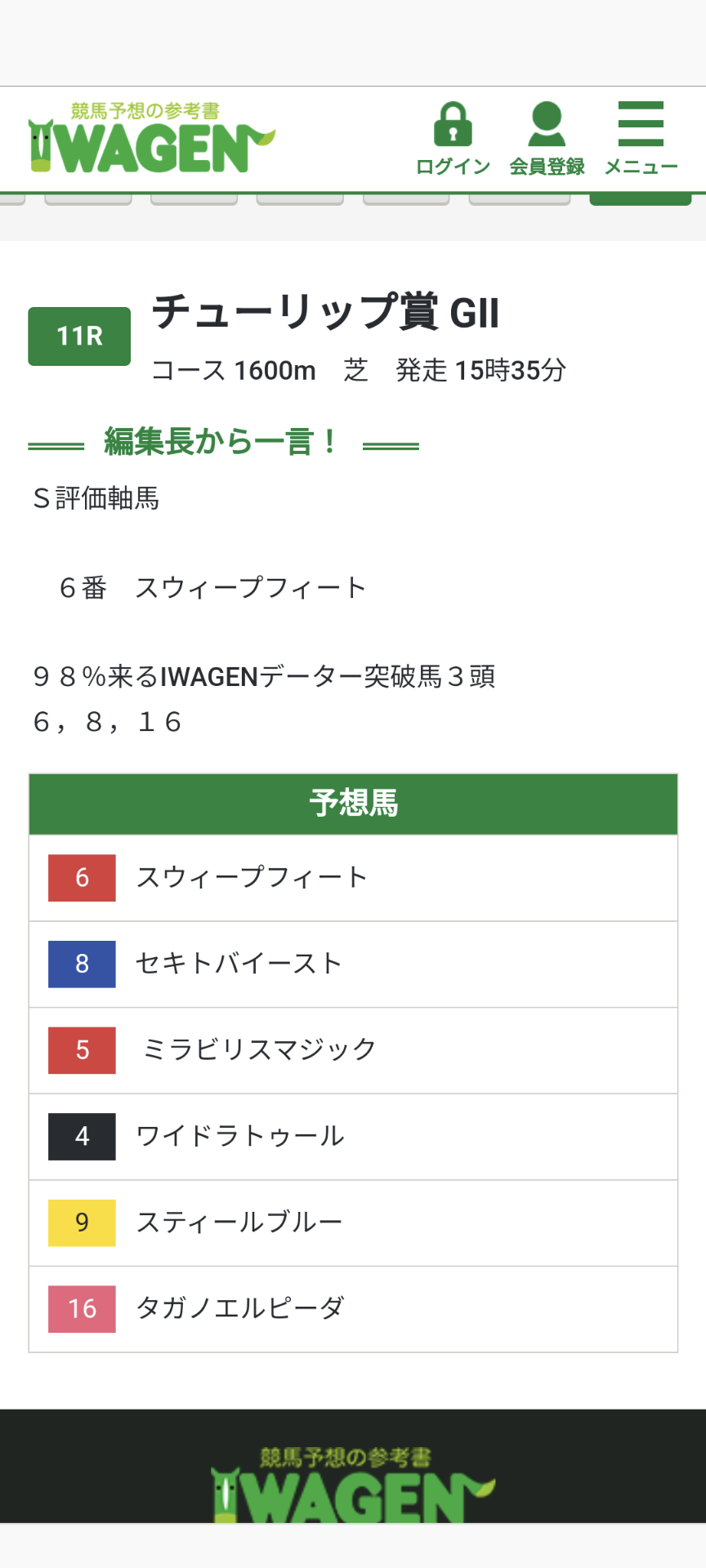Open the hamburger menu icon
The width and height of the screenshot is (706, 1568).
(641, 124)
